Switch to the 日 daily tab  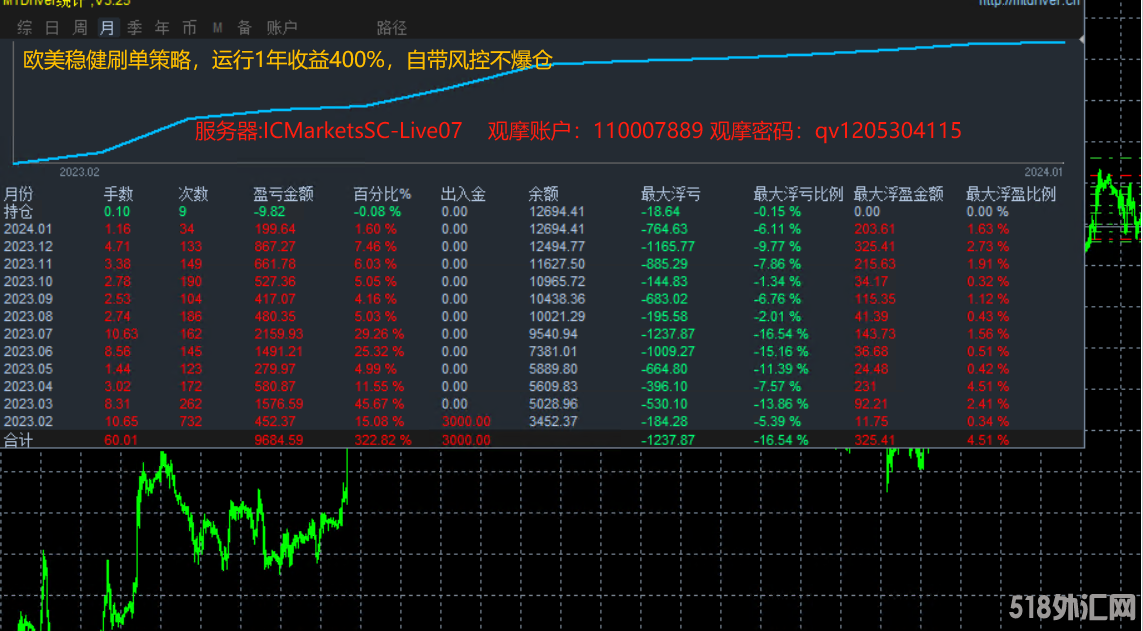tap(52, 28)
